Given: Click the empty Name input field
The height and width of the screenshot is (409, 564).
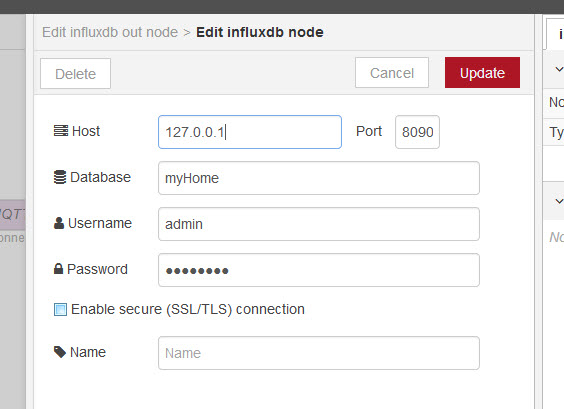Looking at the screenshot, I should coord(319,353).
